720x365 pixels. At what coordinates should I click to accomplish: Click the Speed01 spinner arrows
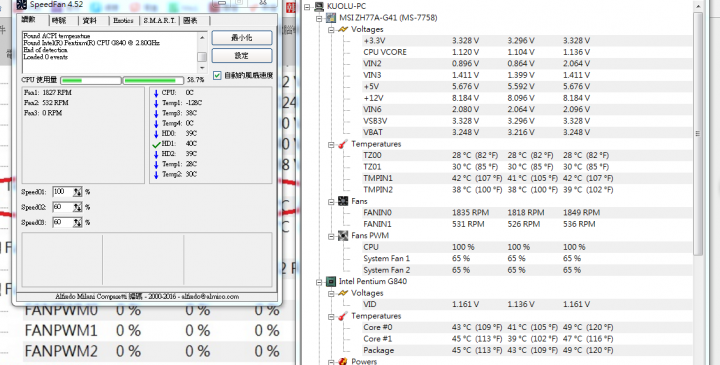pos(78,192)
